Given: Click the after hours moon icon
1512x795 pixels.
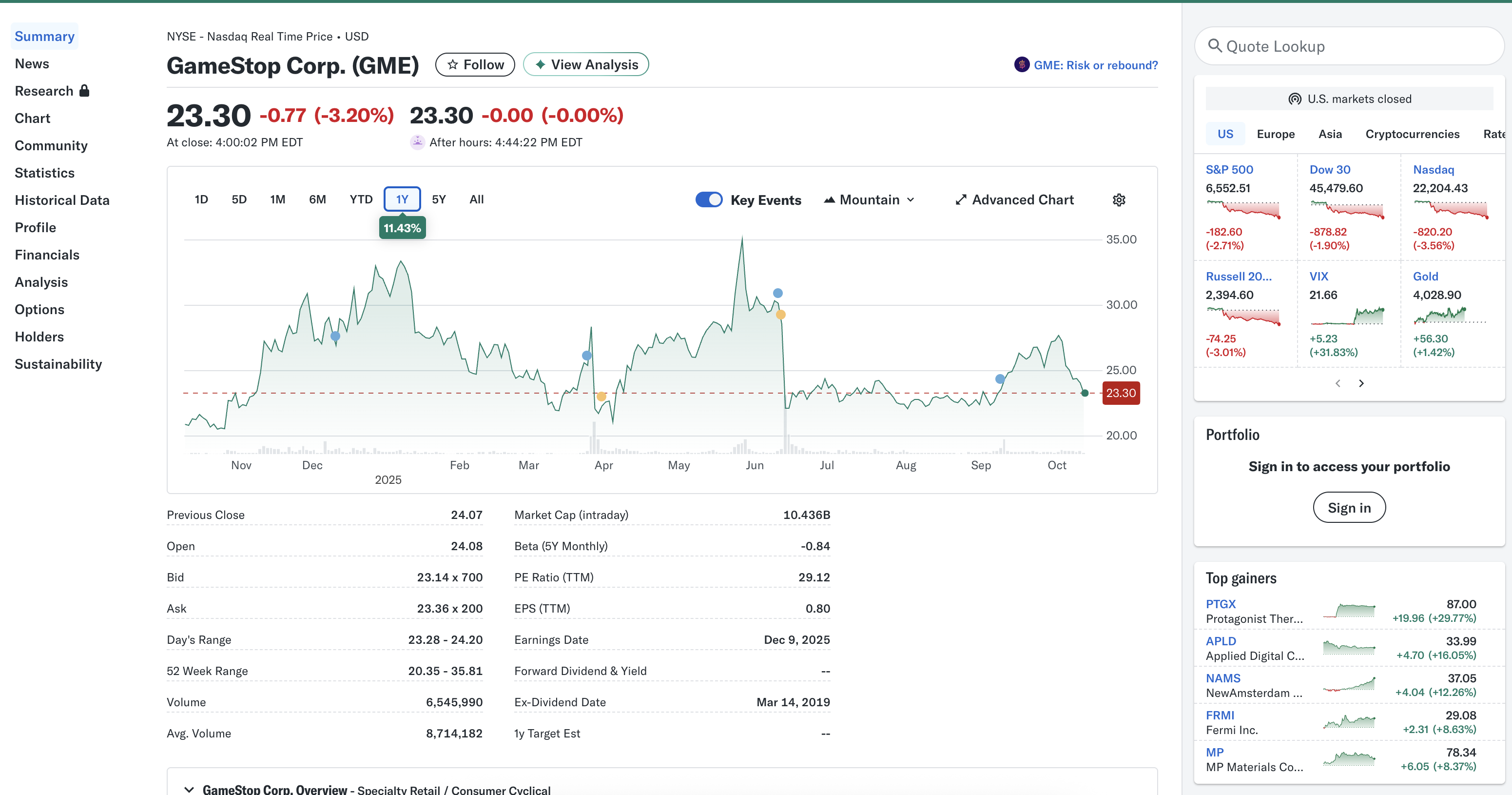Looking at the screenshot, I should [x=417, y=142].
